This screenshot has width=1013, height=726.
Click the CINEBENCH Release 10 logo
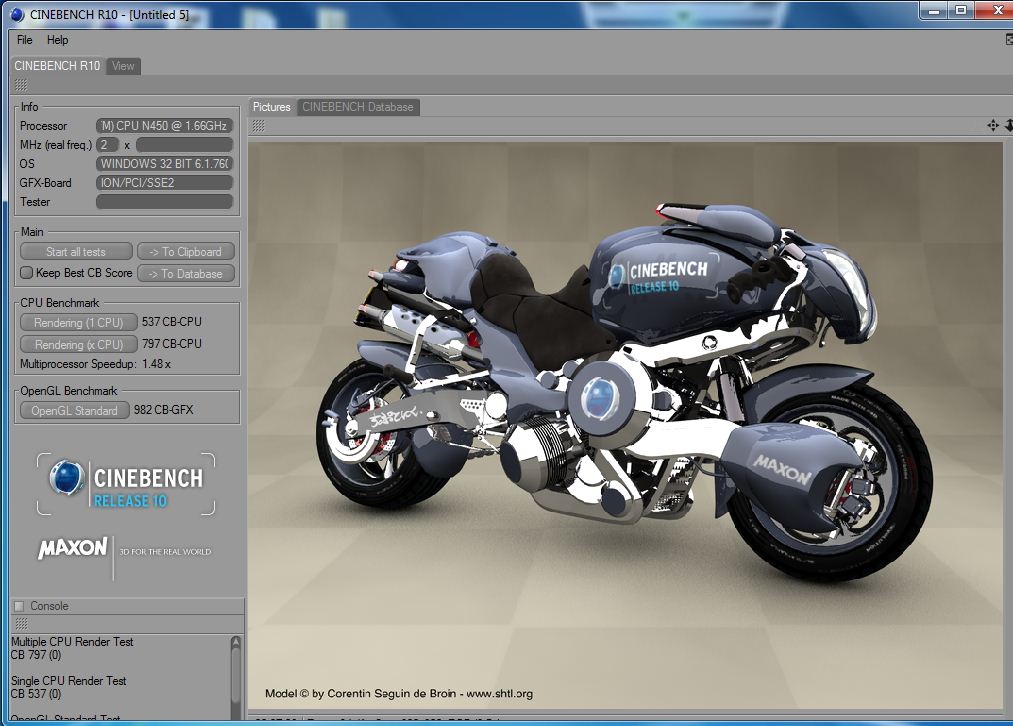126,484
